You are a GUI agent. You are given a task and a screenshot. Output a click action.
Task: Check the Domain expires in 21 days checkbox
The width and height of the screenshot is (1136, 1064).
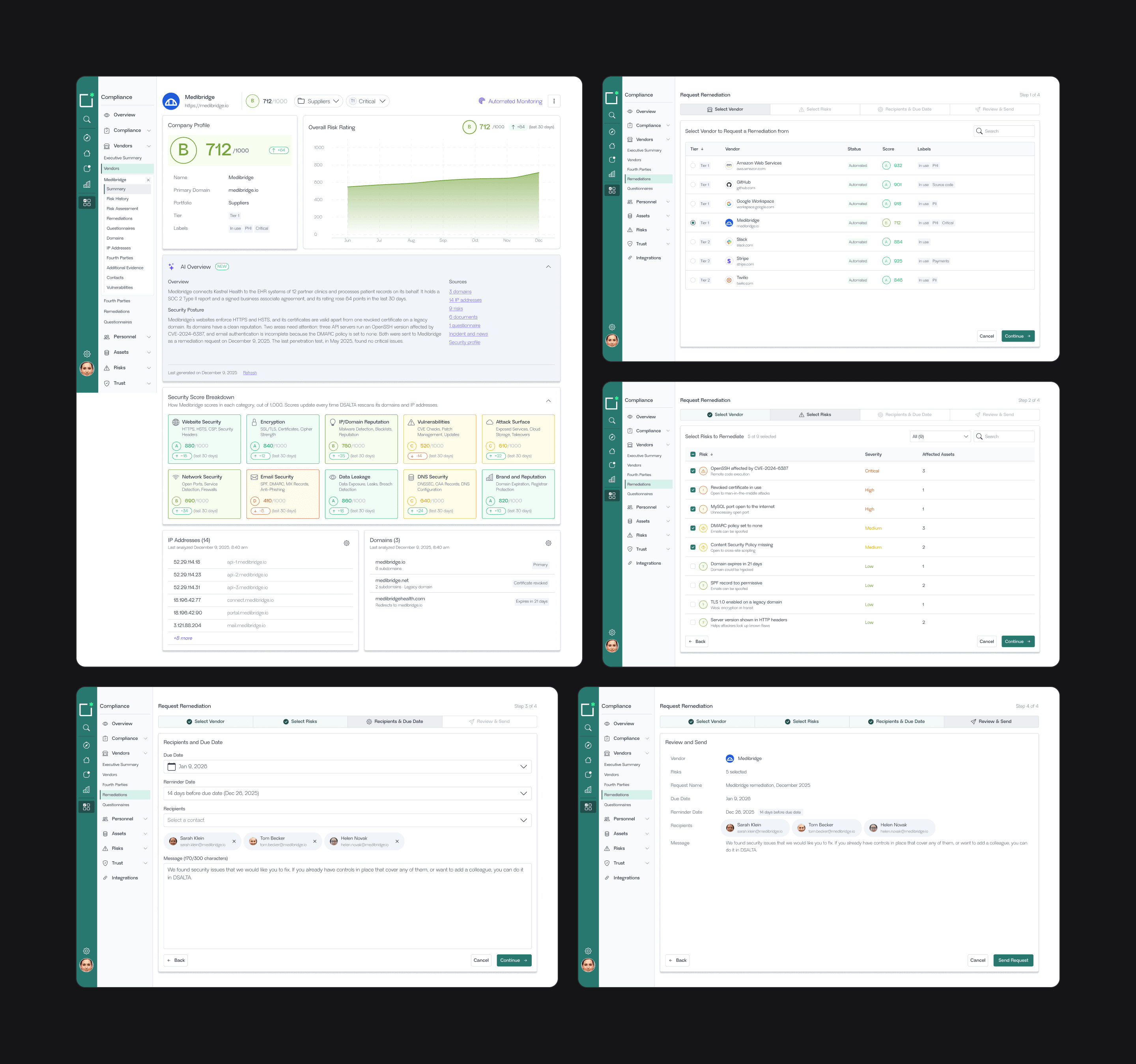(693, 566)
